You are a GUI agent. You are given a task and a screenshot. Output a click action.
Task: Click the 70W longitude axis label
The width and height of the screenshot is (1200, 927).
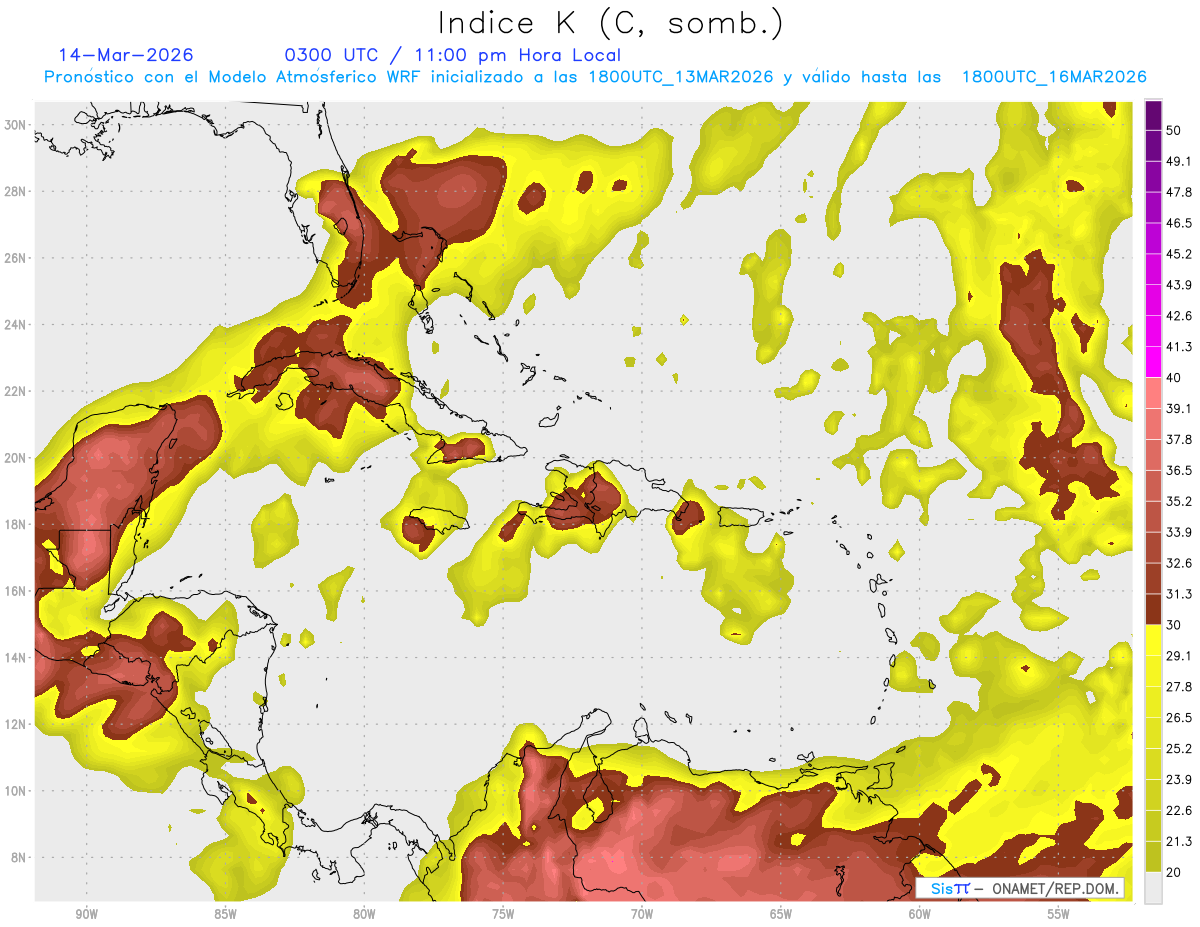pyautogui.click(x=642, y=914)
